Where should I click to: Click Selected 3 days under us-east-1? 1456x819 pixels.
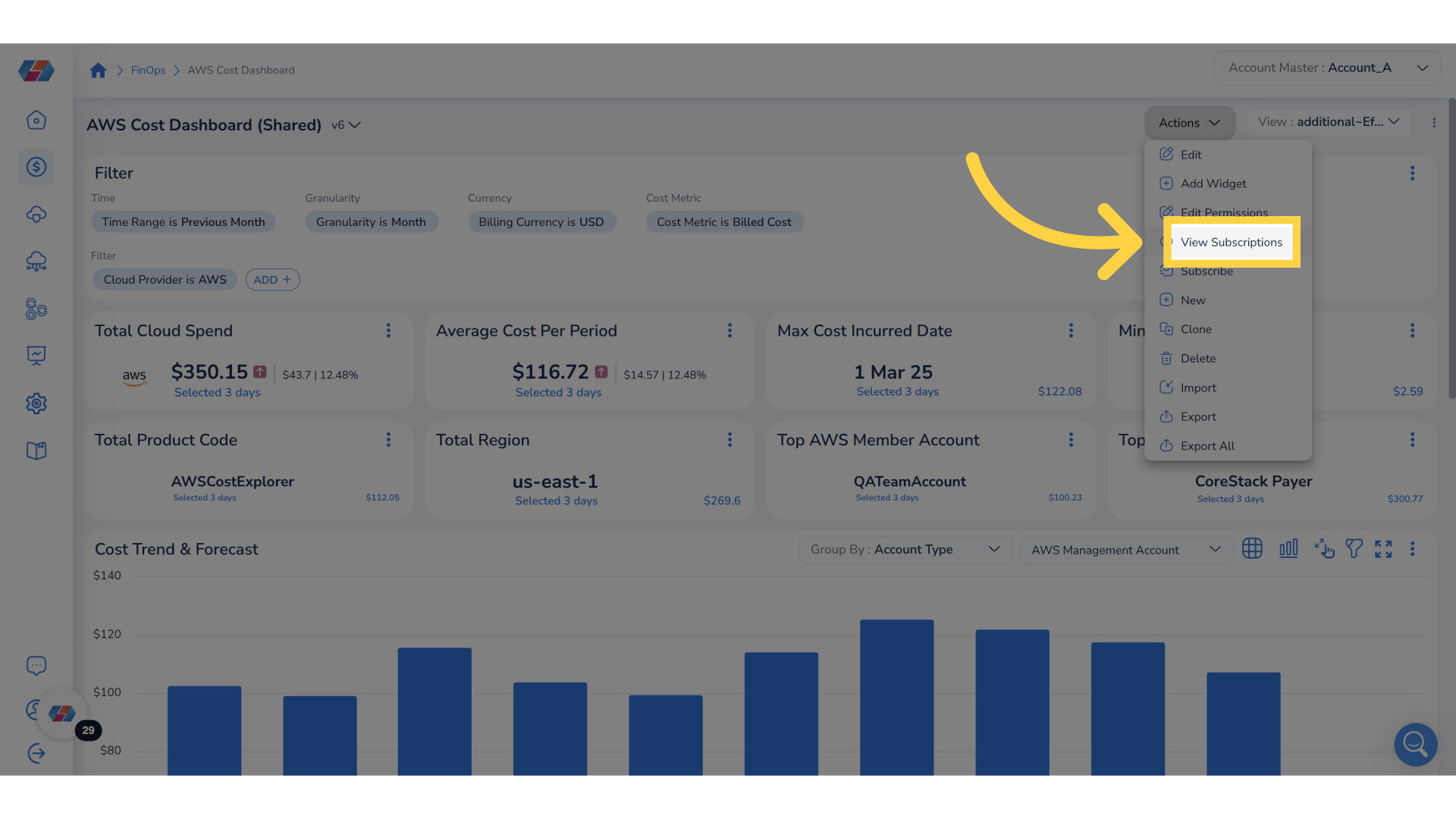[556, 501]
